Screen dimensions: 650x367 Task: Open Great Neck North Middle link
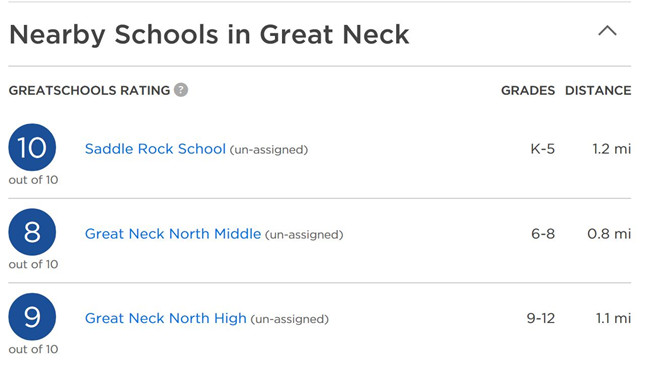(173, 233)
